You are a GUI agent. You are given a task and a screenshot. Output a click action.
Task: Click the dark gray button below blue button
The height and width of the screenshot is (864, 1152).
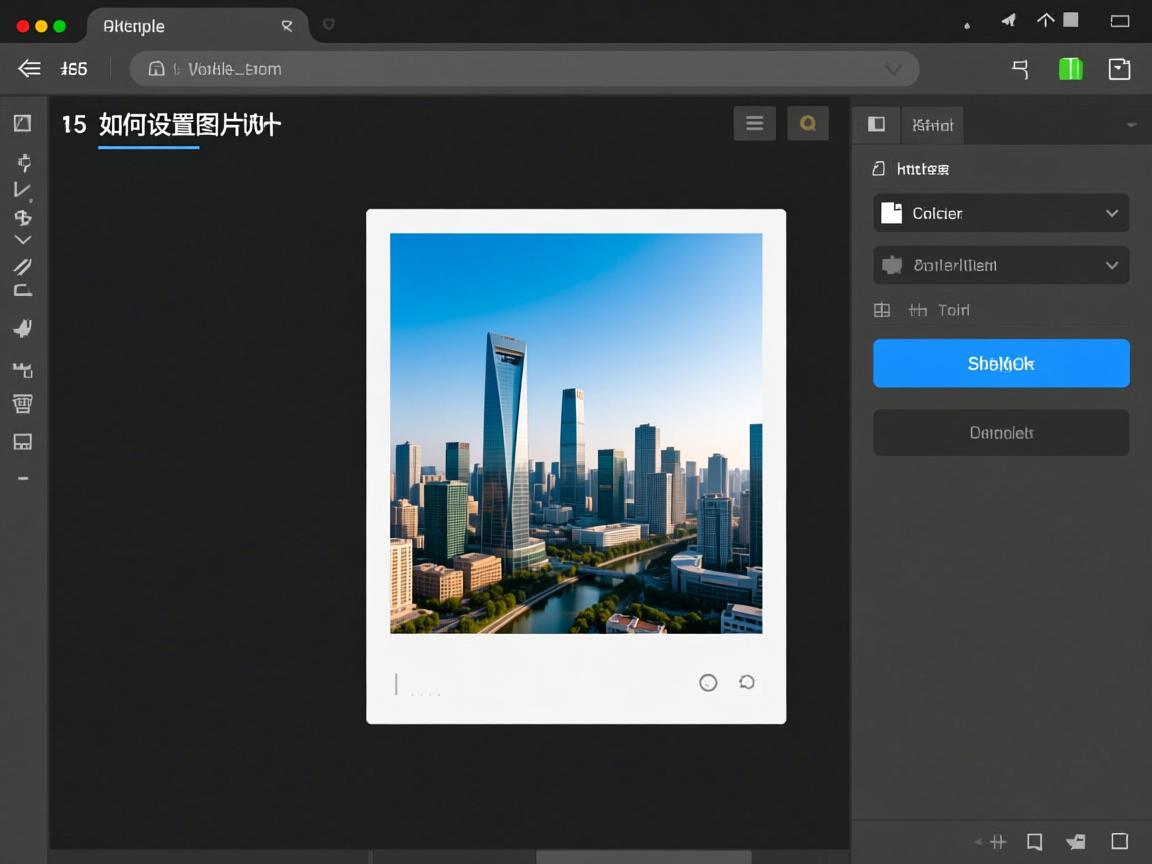coord(1001,433)
